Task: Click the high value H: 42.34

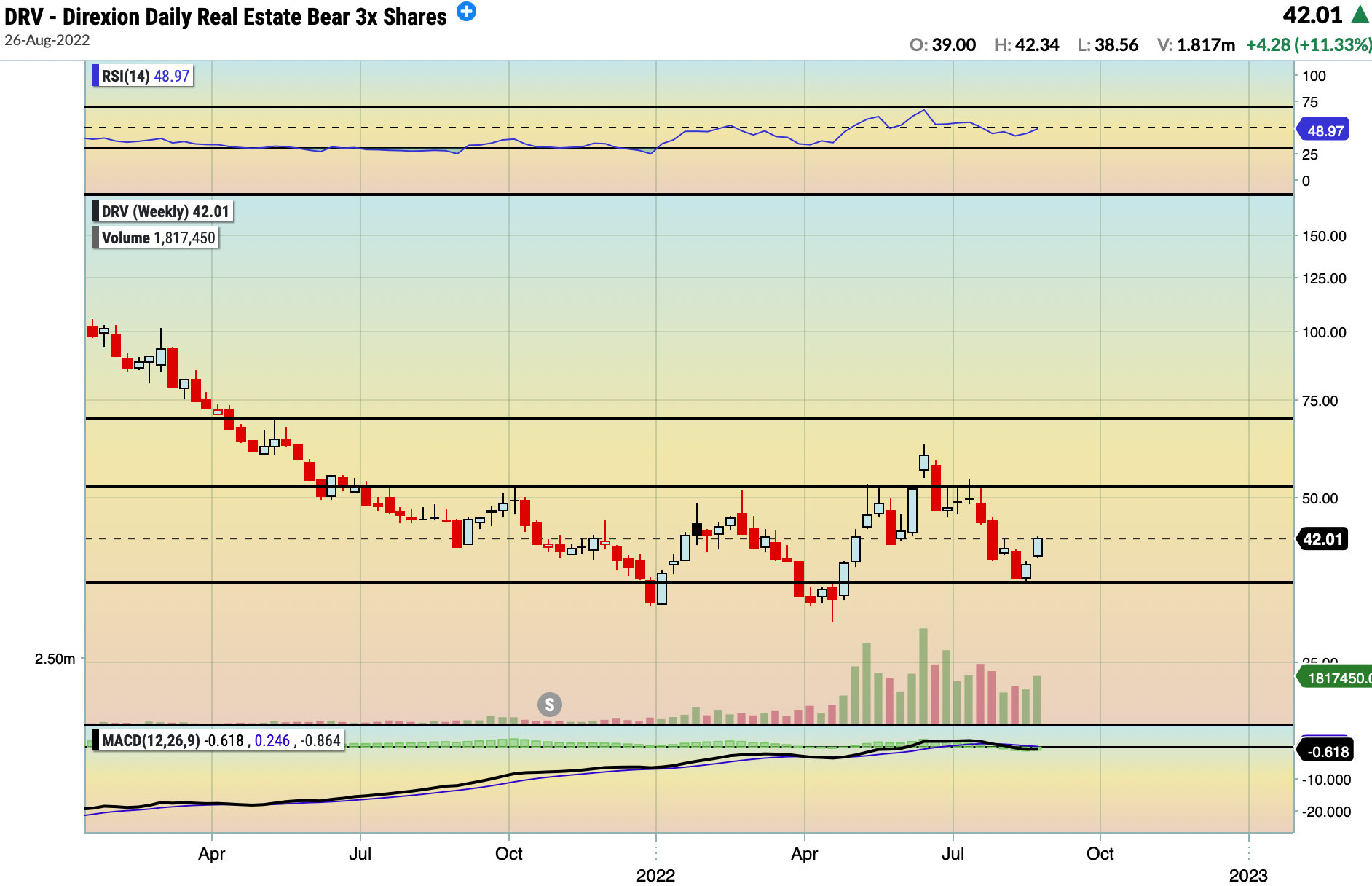Action: tap(1026, 44)
